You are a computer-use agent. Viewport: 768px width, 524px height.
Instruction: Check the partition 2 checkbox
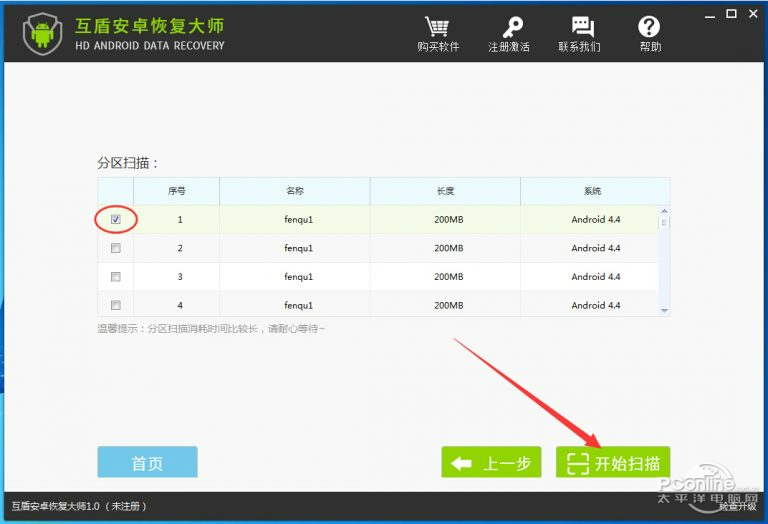(116, 248)
